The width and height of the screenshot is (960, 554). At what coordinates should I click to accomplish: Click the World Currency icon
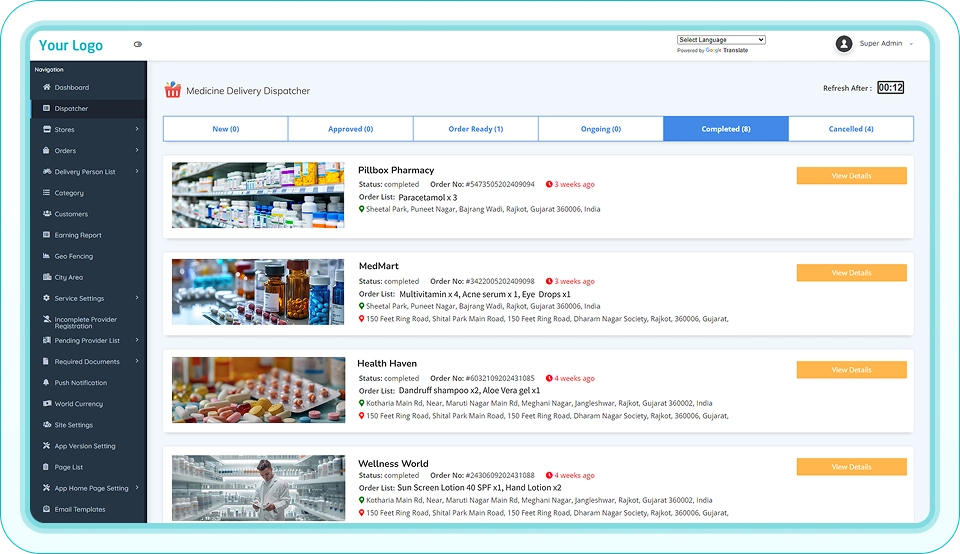point(47,403)
